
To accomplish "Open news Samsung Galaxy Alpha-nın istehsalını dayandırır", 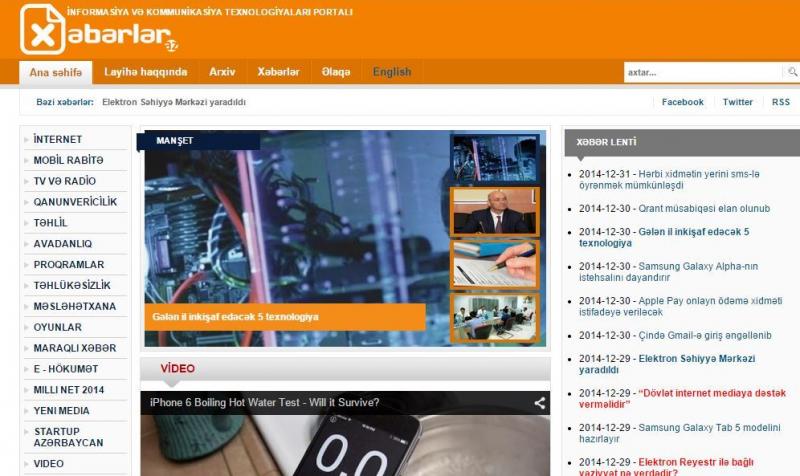I will pyautogui.click(x=668, y=272).
